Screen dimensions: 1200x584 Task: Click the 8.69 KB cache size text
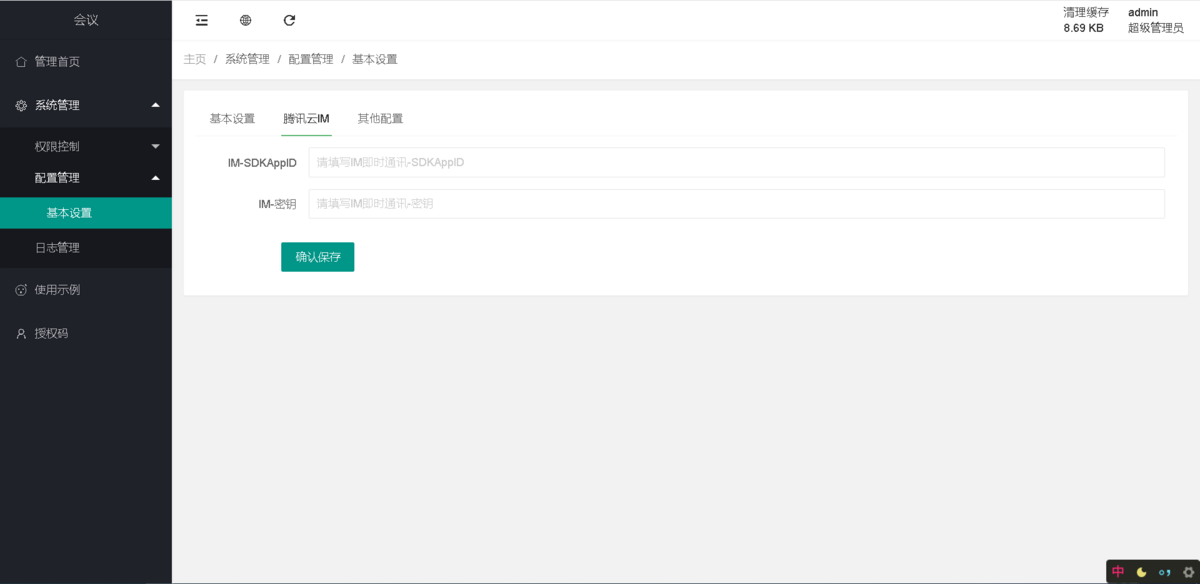[x=1084, y=28]
